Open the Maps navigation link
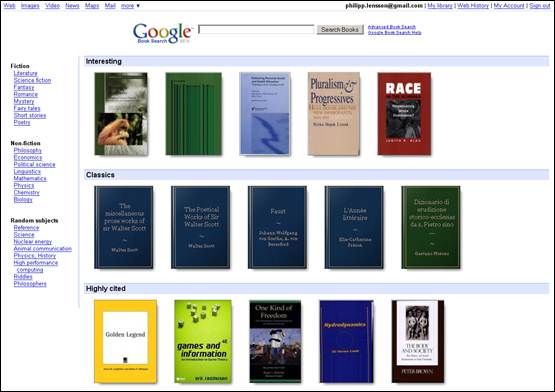 point(92,6)
